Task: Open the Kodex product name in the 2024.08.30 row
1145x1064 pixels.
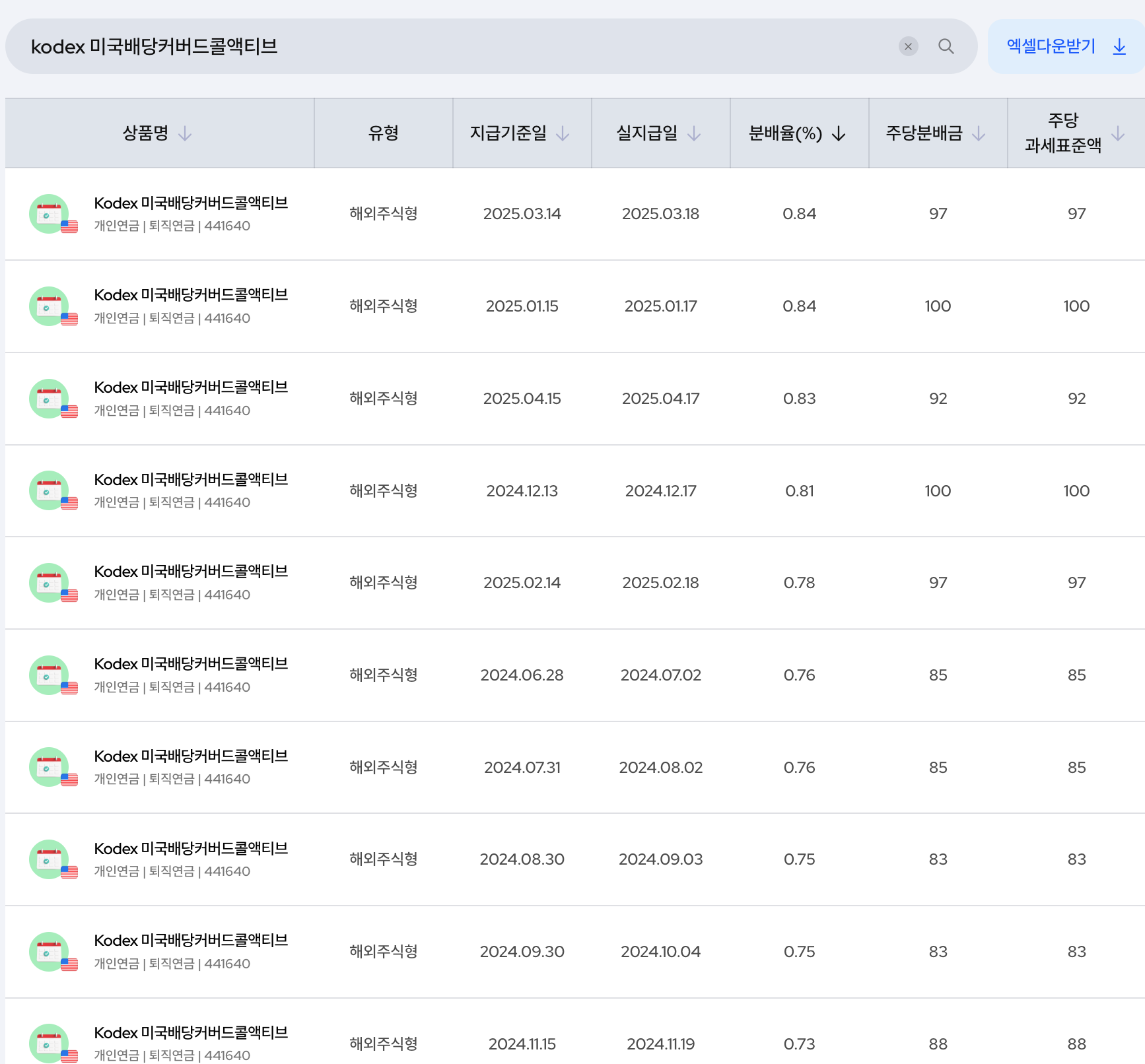Action: click(x=191, y=849)
